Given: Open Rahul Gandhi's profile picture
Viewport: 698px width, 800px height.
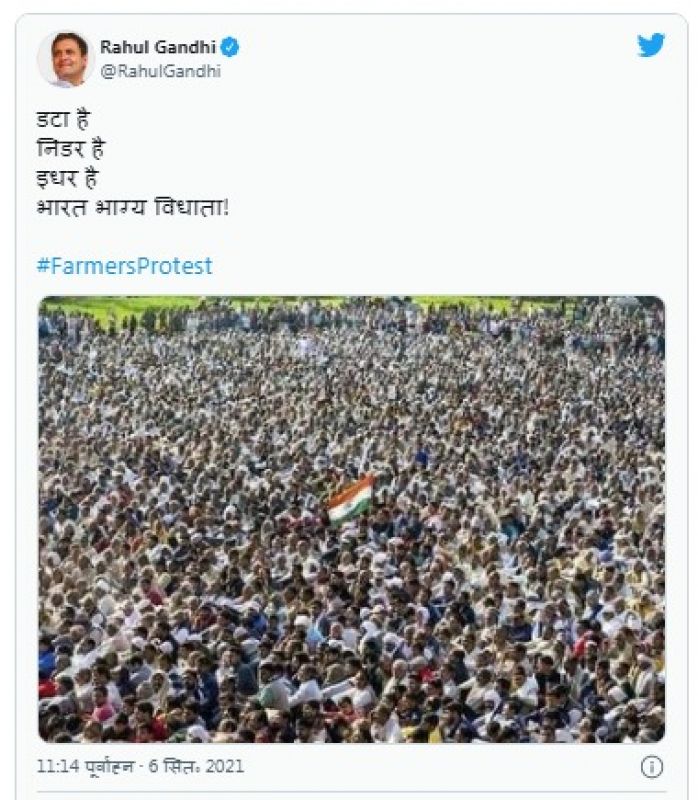Looking at the screenshot, I should [x=65, y=58].
